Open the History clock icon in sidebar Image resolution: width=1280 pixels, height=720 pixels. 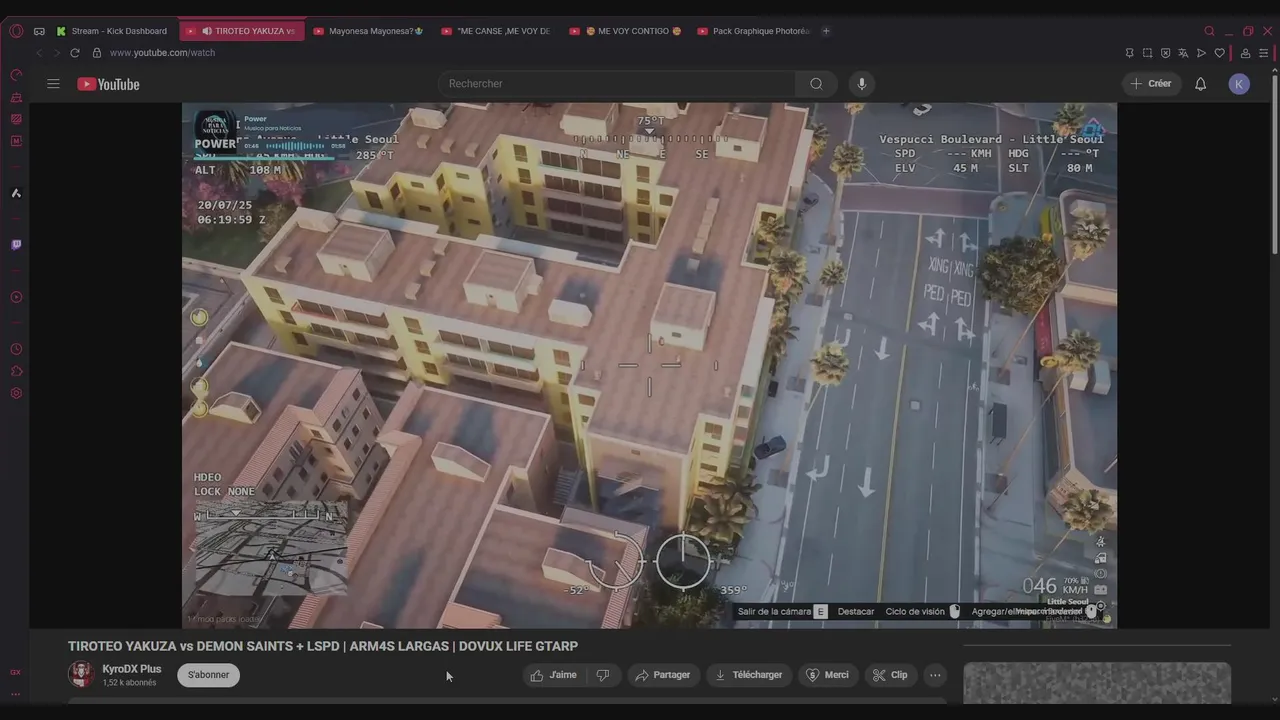16,349
